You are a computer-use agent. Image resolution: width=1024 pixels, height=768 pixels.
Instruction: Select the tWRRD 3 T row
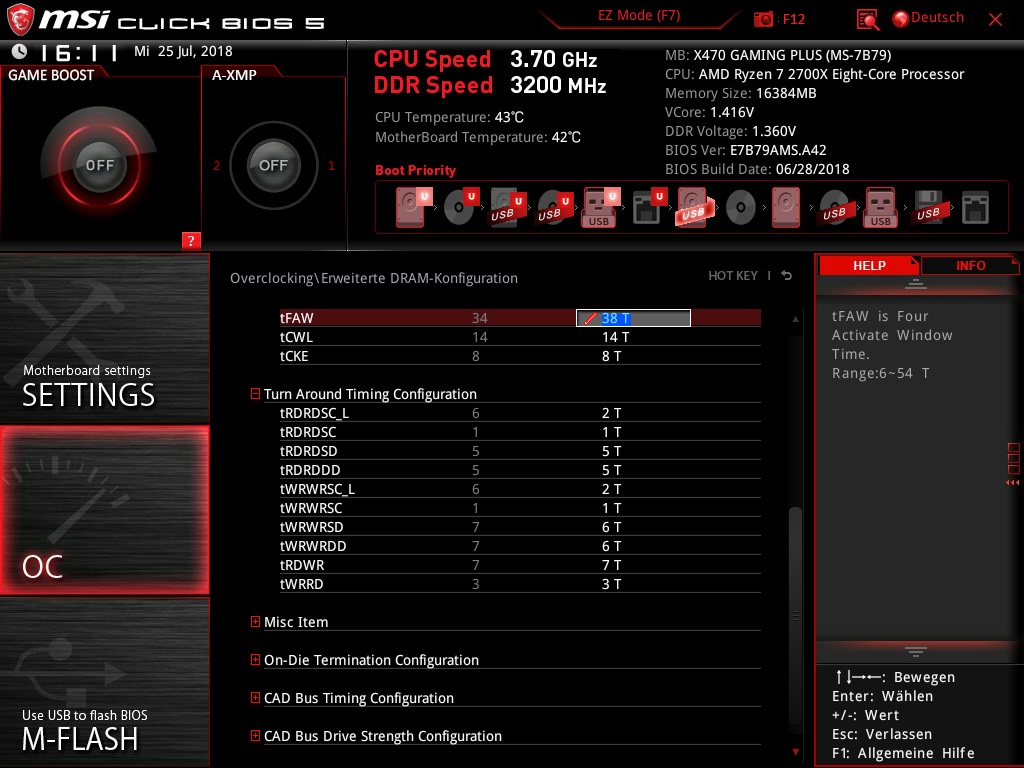click(520, 583)
